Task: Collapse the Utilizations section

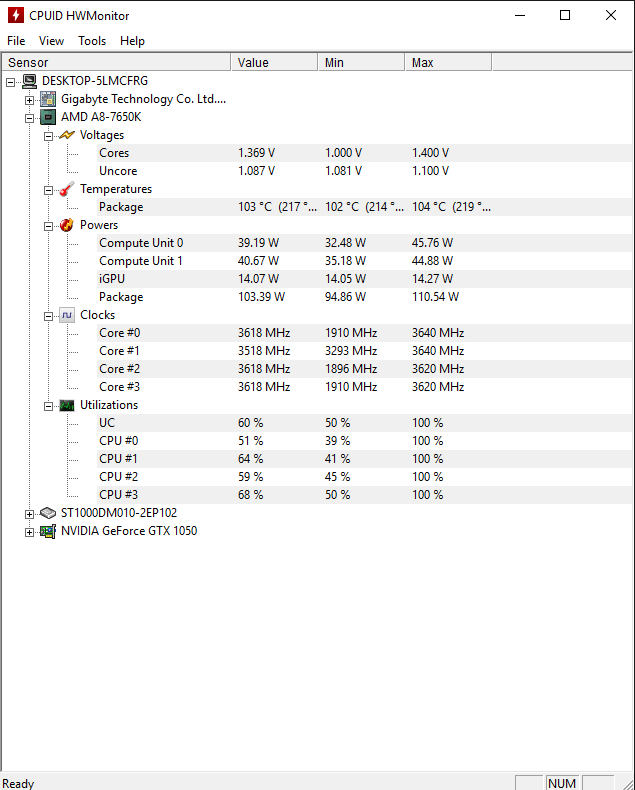Action: point(48,406)
